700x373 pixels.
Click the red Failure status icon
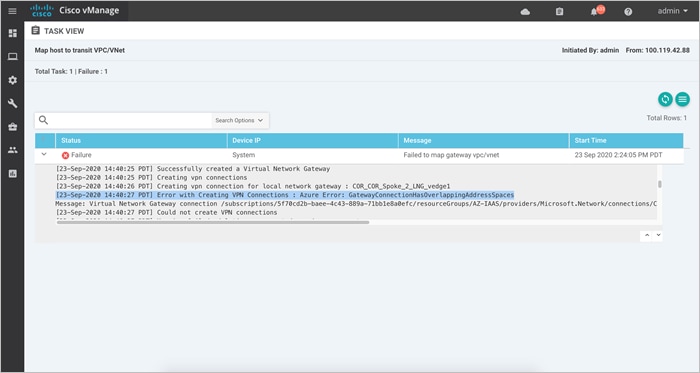pos(65,155)
